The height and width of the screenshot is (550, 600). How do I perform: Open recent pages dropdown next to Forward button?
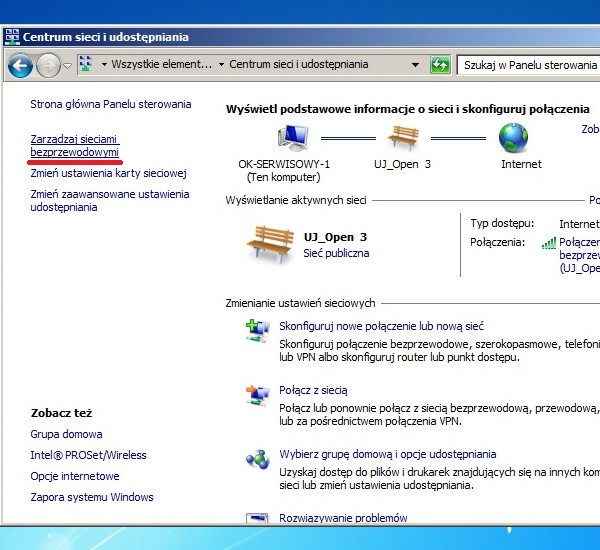point(67,65)
